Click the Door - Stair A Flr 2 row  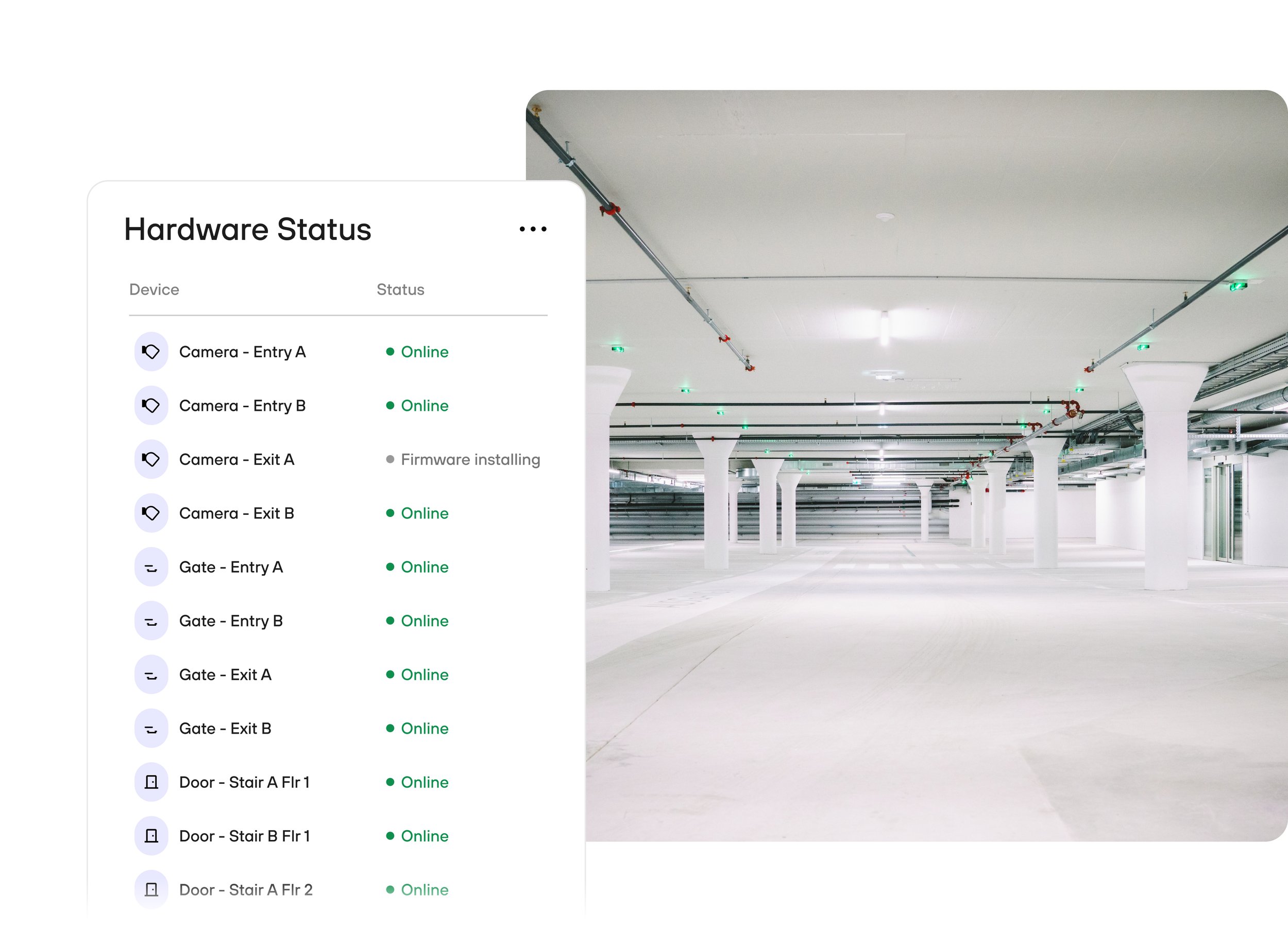pyautogui.click(x=246, y=890)
